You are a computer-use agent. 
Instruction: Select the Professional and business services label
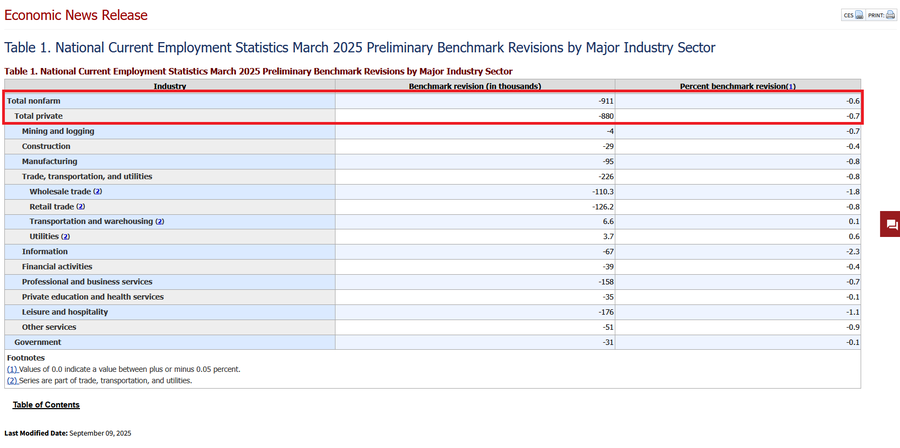[87, 282]
